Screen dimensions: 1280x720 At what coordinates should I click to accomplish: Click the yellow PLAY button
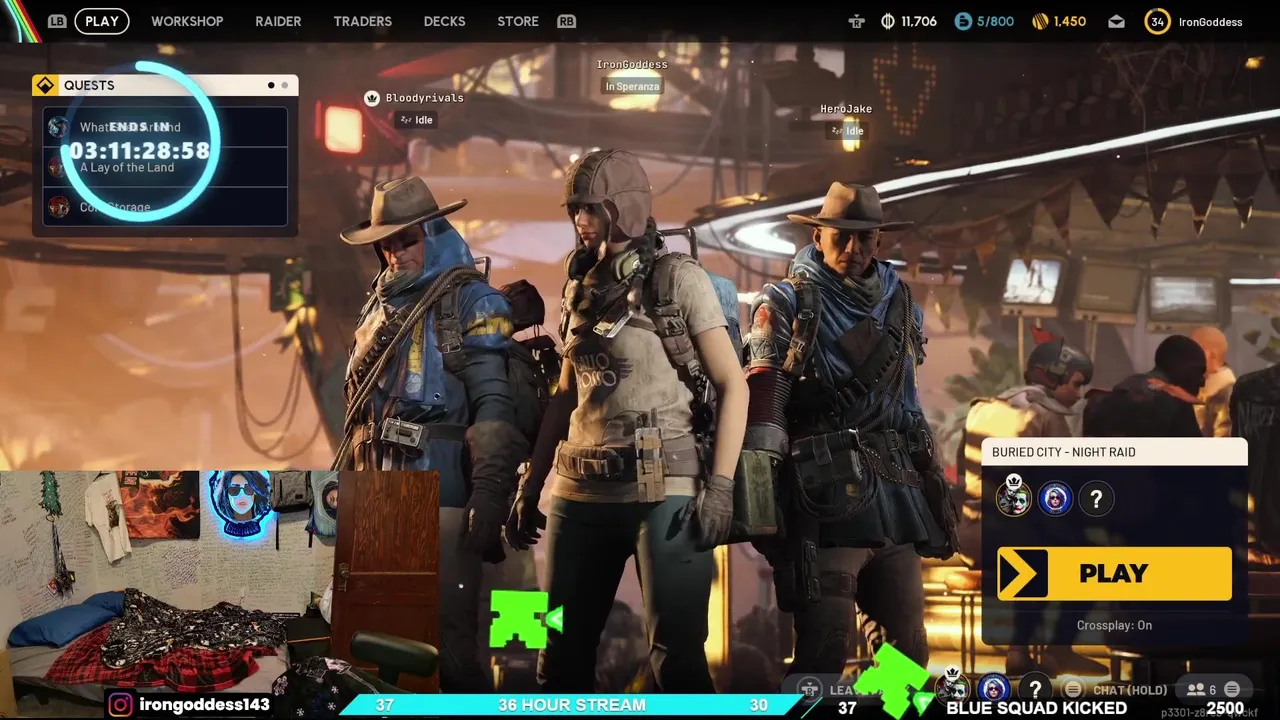[1114, 574]
